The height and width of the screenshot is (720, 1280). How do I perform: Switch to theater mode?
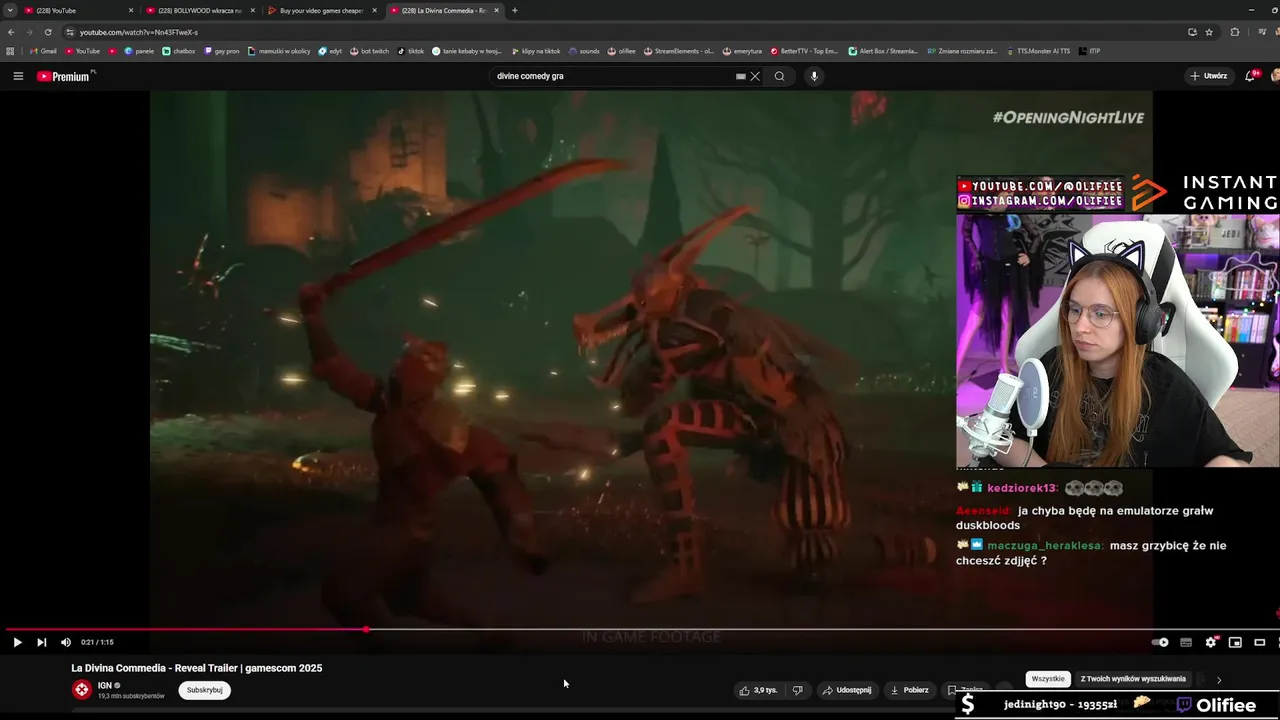coord(1260,642)
